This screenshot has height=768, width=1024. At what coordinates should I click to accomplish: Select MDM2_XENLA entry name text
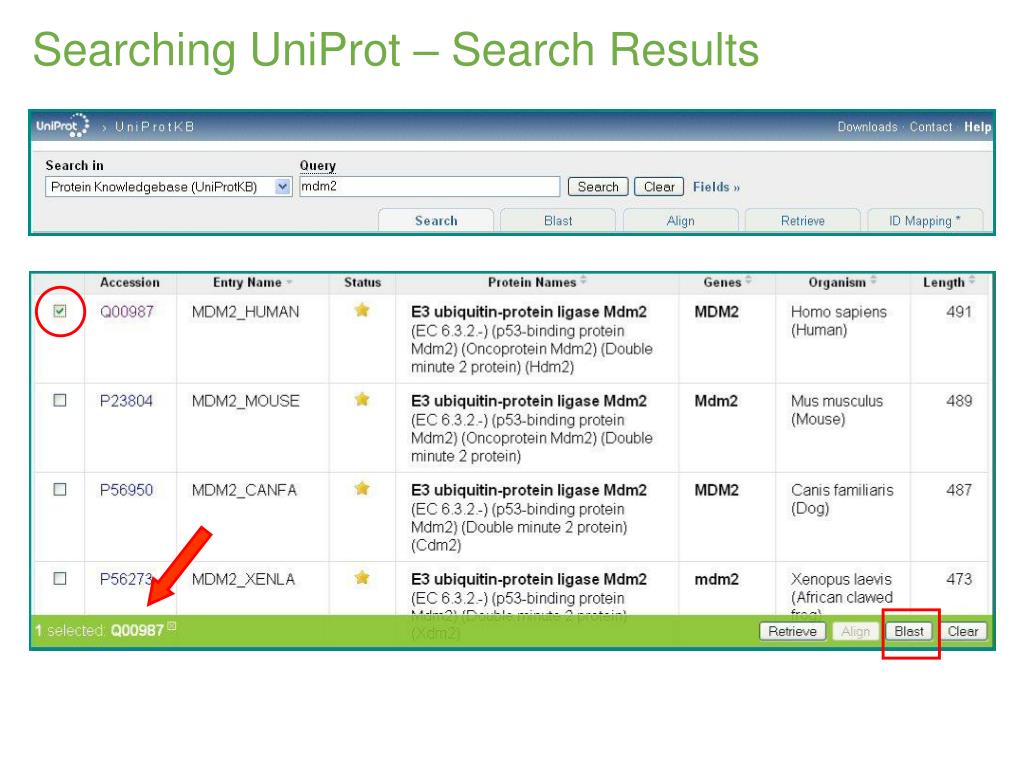(243, 579)
